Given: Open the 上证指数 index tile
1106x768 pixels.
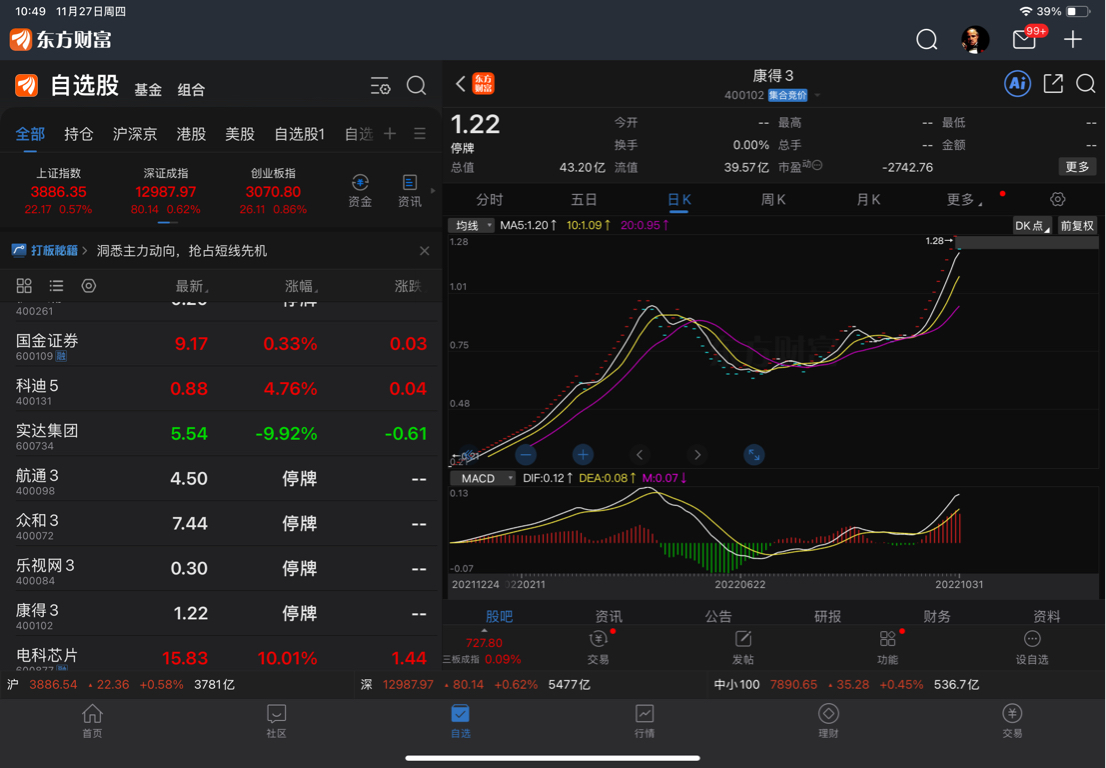Looking at the screenshot, I should [x=59, y=191].
